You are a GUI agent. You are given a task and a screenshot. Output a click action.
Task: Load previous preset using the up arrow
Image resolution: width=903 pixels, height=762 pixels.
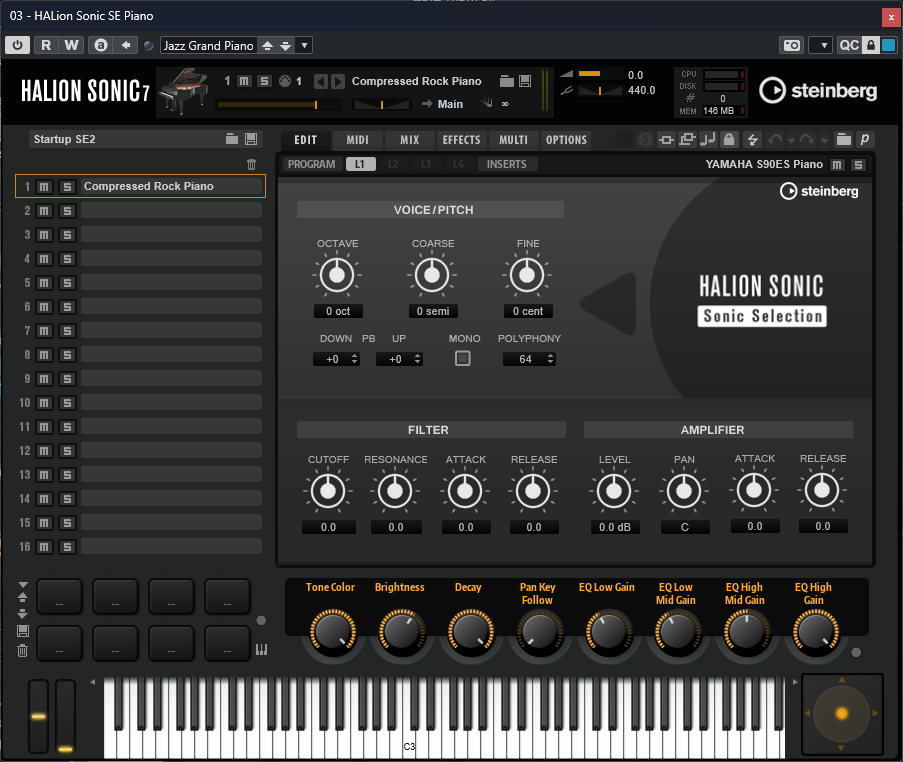tap(267, 46)
